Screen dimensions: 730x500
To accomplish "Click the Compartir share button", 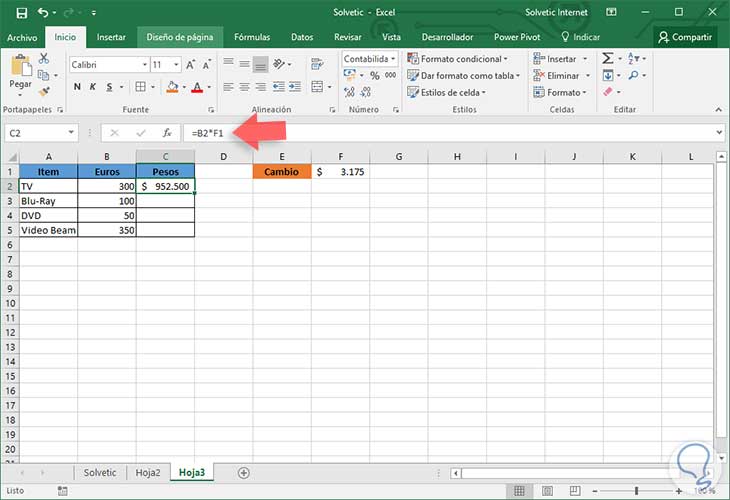I will (x=685, y=37).
